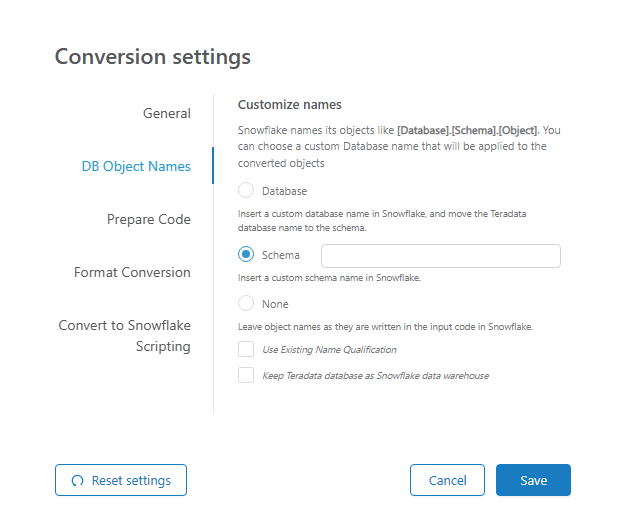
Task: Choose the Schema radio button
Action: tap(246, 255)
